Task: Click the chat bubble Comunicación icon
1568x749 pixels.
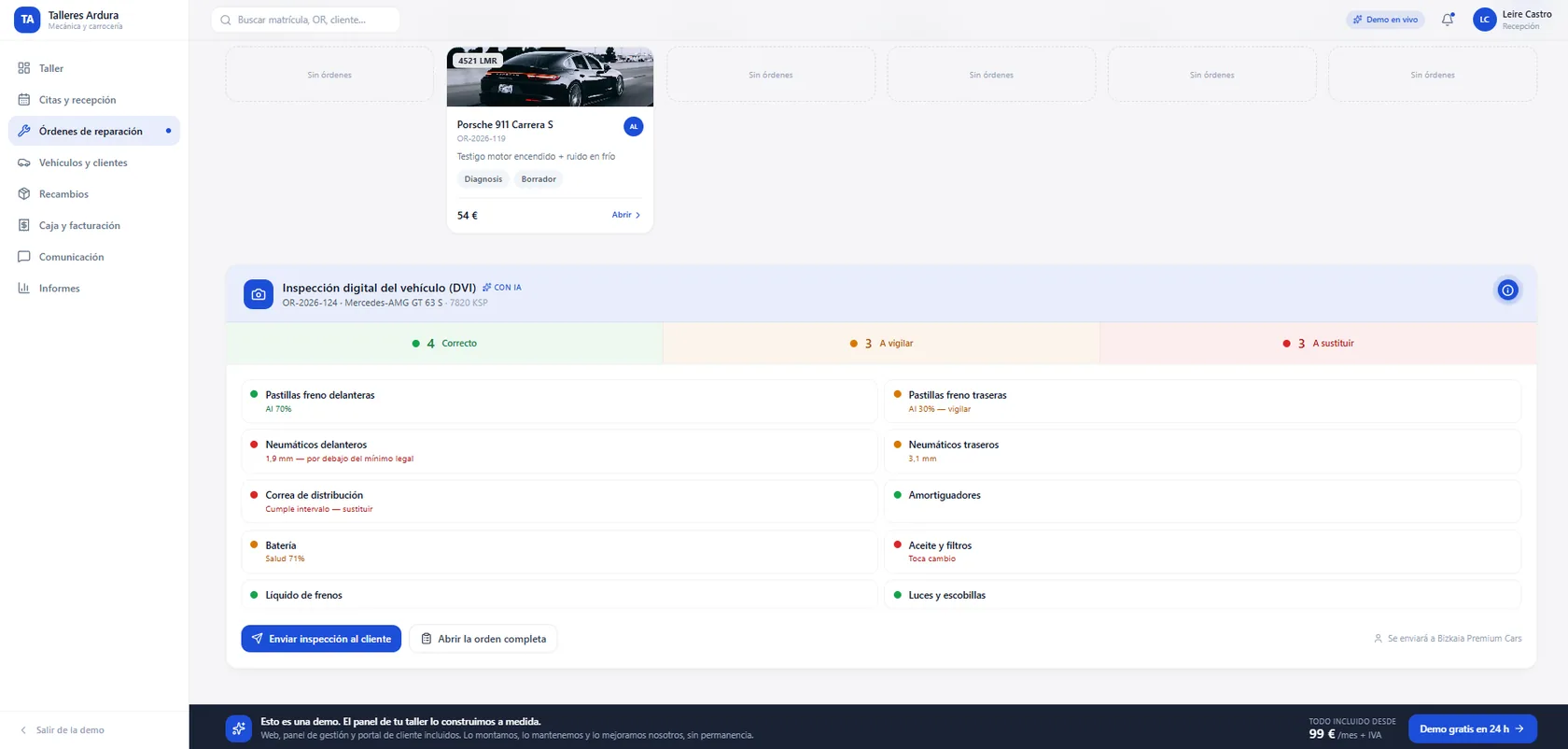Action: [x=24, y=257]
